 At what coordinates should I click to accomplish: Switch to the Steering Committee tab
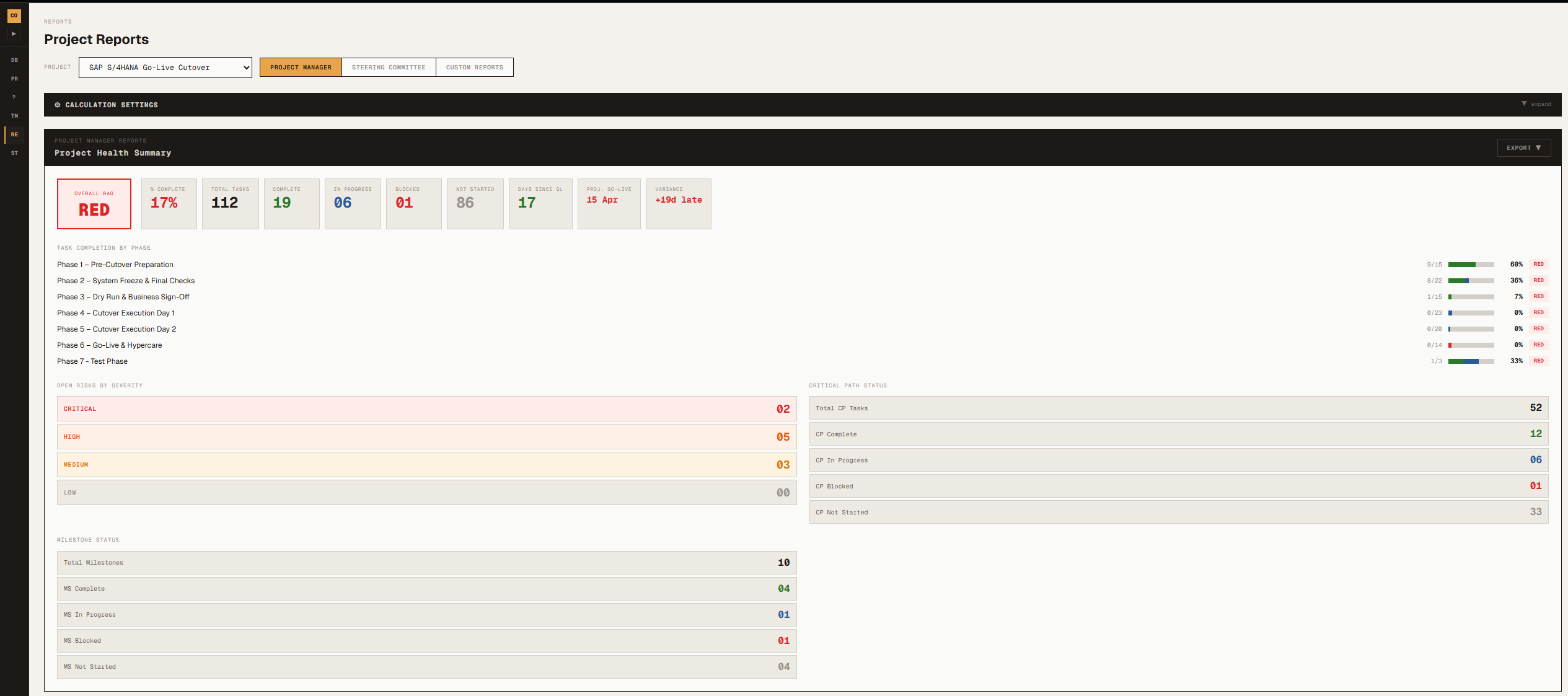389,67
